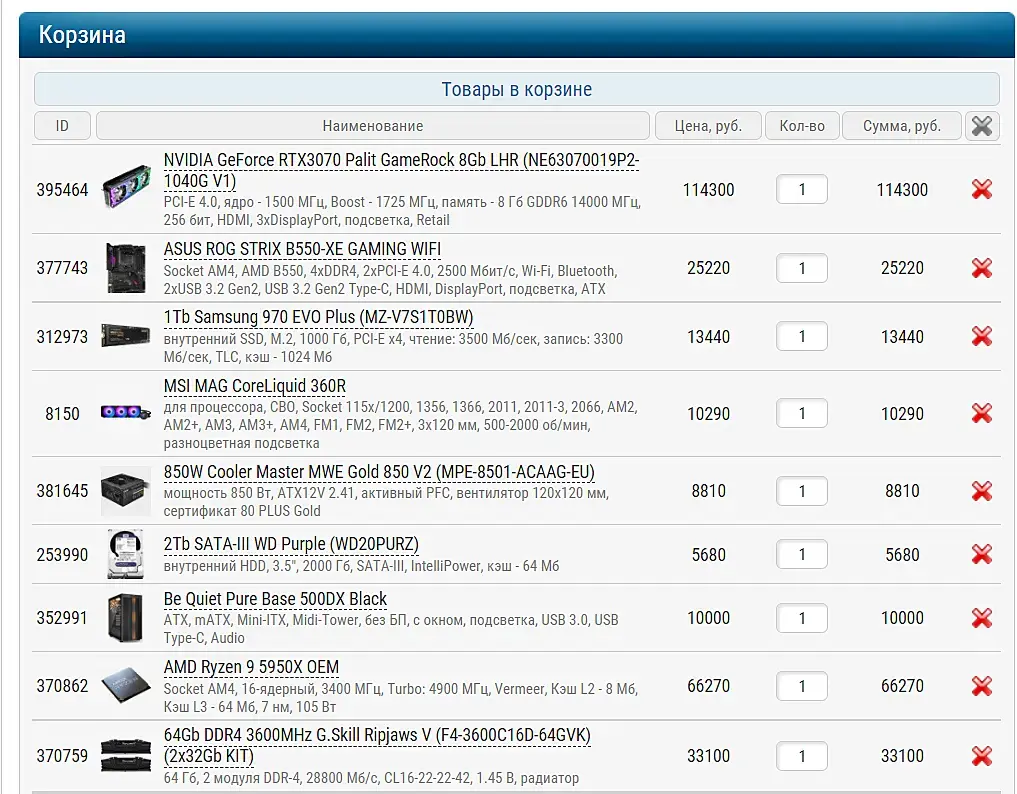The height and width of the screenshot is (794, 1017).
Task: Open 64Gb DDR4 G.Skill Ripjaws V link
Action: 377,745
